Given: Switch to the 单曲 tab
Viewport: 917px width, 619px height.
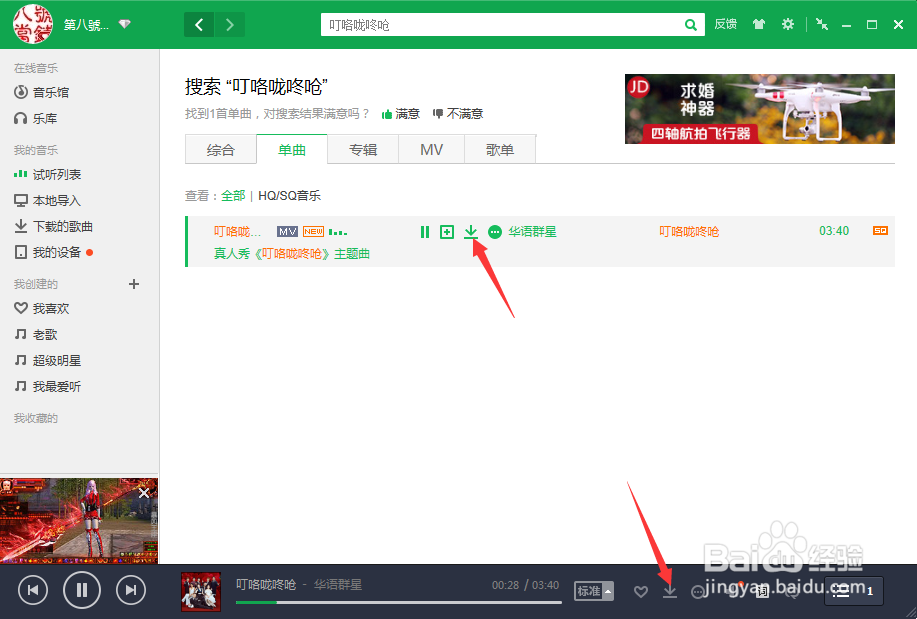Looking at the screenshot, I should coord(292,150).
